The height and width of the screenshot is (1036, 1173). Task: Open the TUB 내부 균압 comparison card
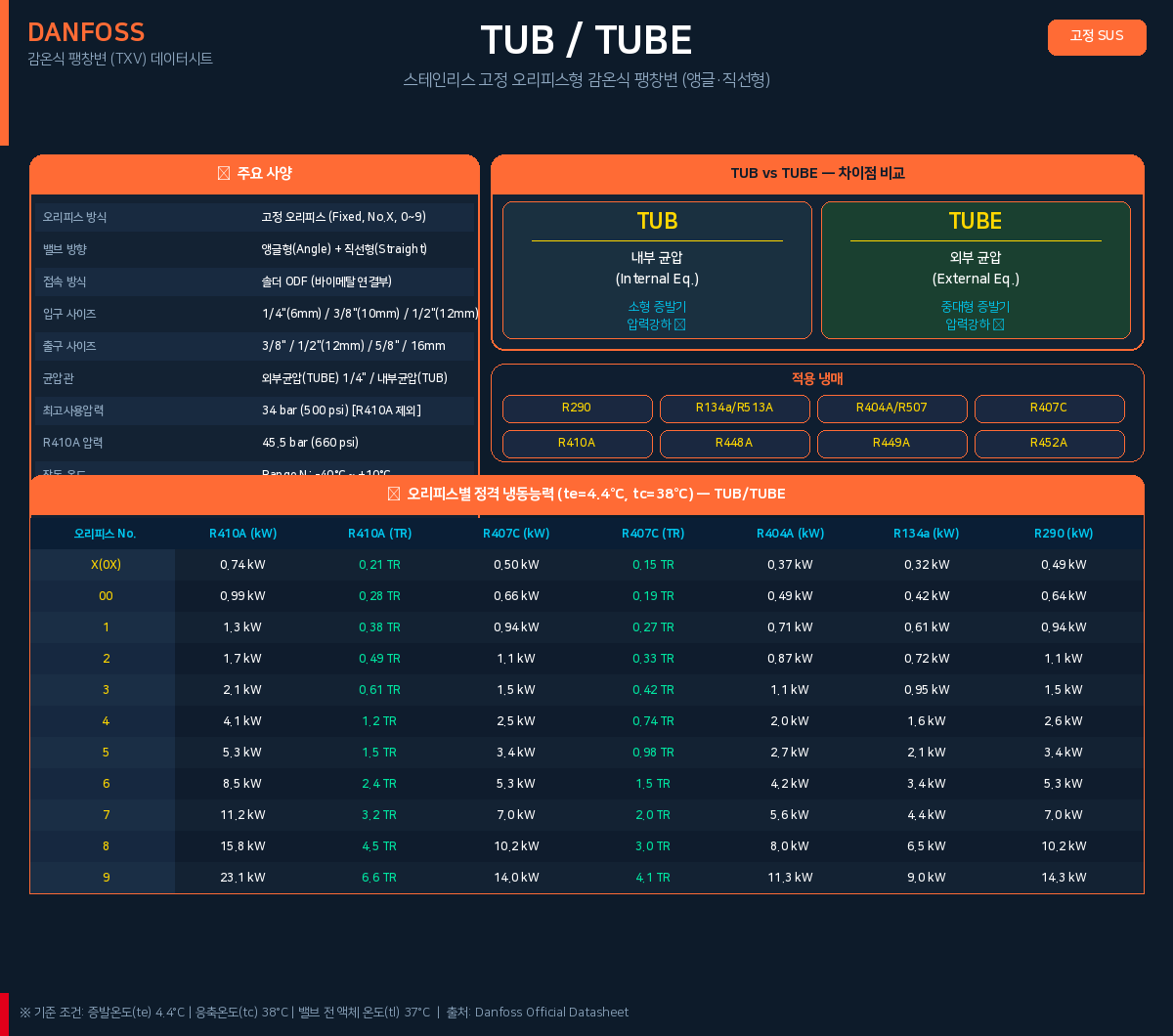click(657, 270)
